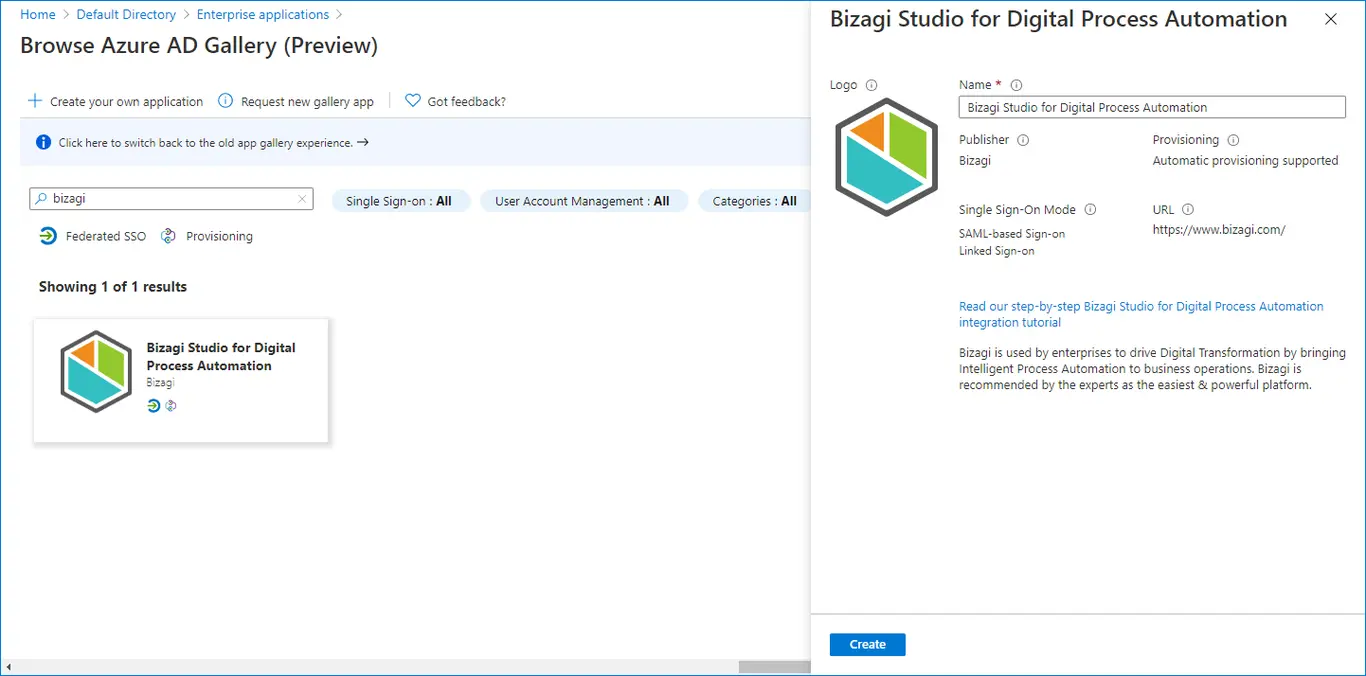Go to Home in the breadcrumb
The height and width of the screenshot is (676, 1366).
click(38, 15)
